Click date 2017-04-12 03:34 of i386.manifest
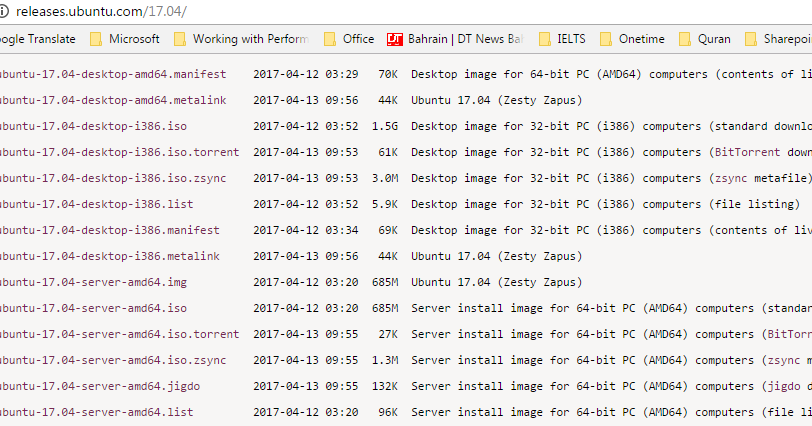Screen dimensions: 812x426 306,230
